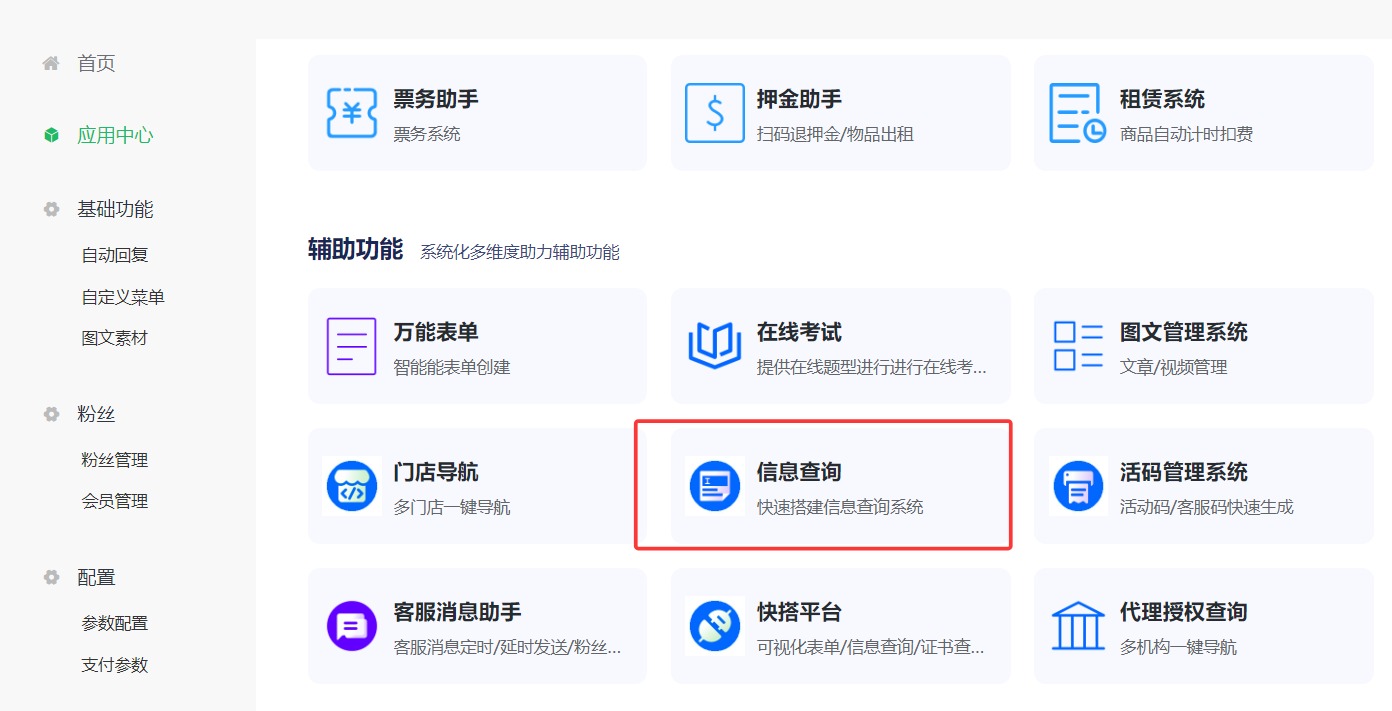The height and width of the screenshot is (711, 1392).
Task: Select 首页 in the sidebar
Action: coord(93,63)
